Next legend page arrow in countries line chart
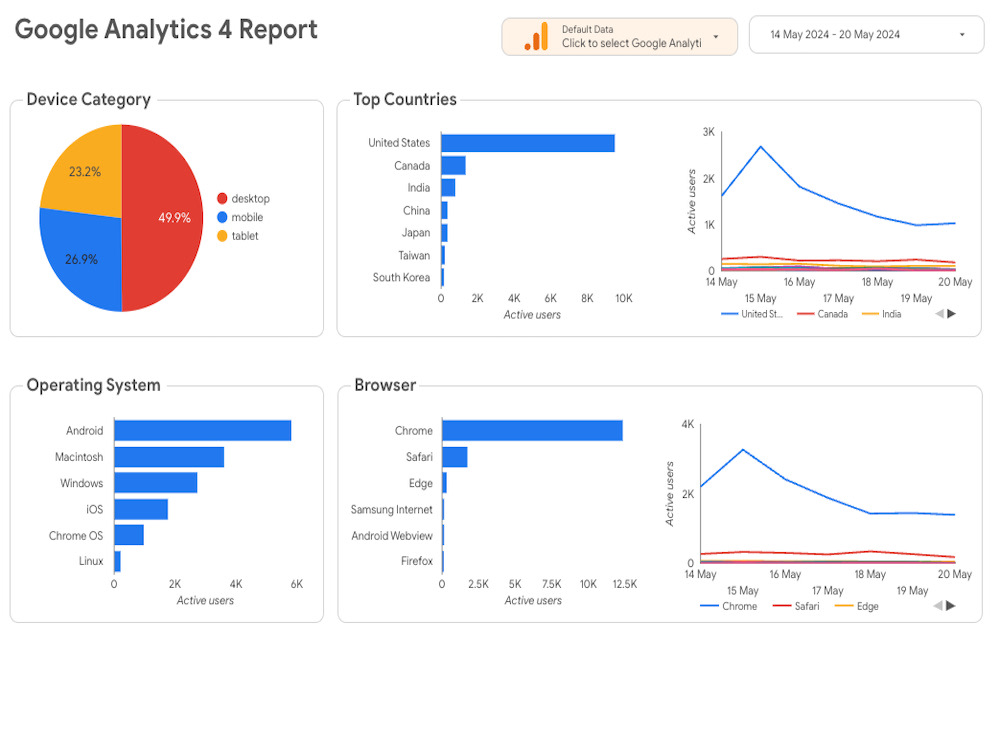The width and height of the screenshot is (1000, 750). point(952,314)
